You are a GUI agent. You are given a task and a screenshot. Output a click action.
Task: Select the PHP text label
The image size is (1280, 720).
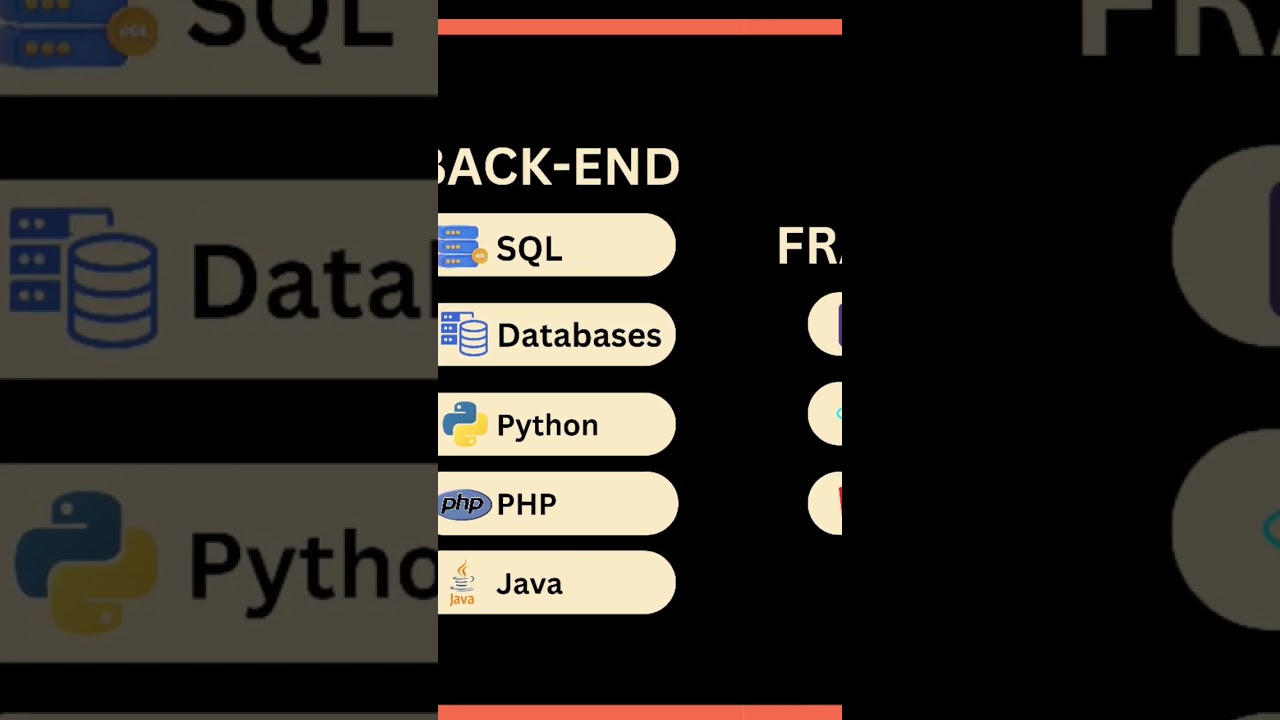click(x=526, y=504)
